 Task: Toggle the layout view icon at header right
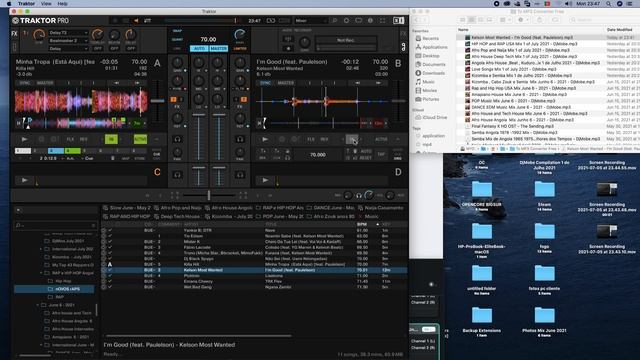click(x=398, y=20)
